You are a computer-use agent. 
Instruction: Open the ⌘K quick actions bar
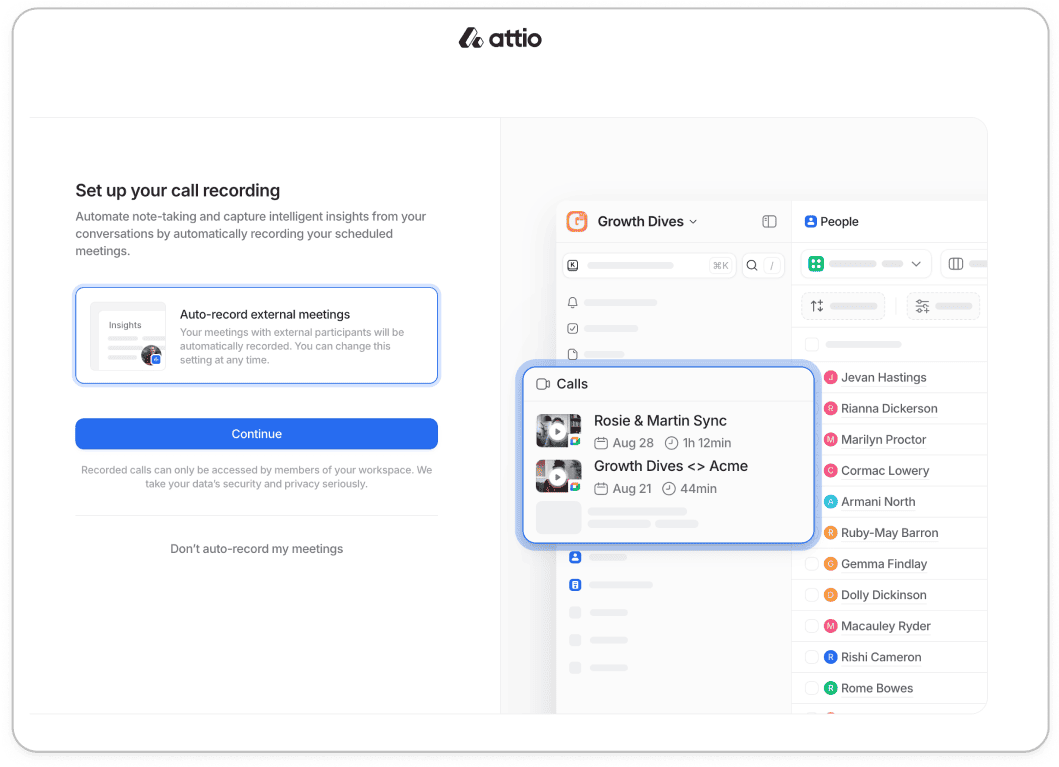[x=648, y=265]
